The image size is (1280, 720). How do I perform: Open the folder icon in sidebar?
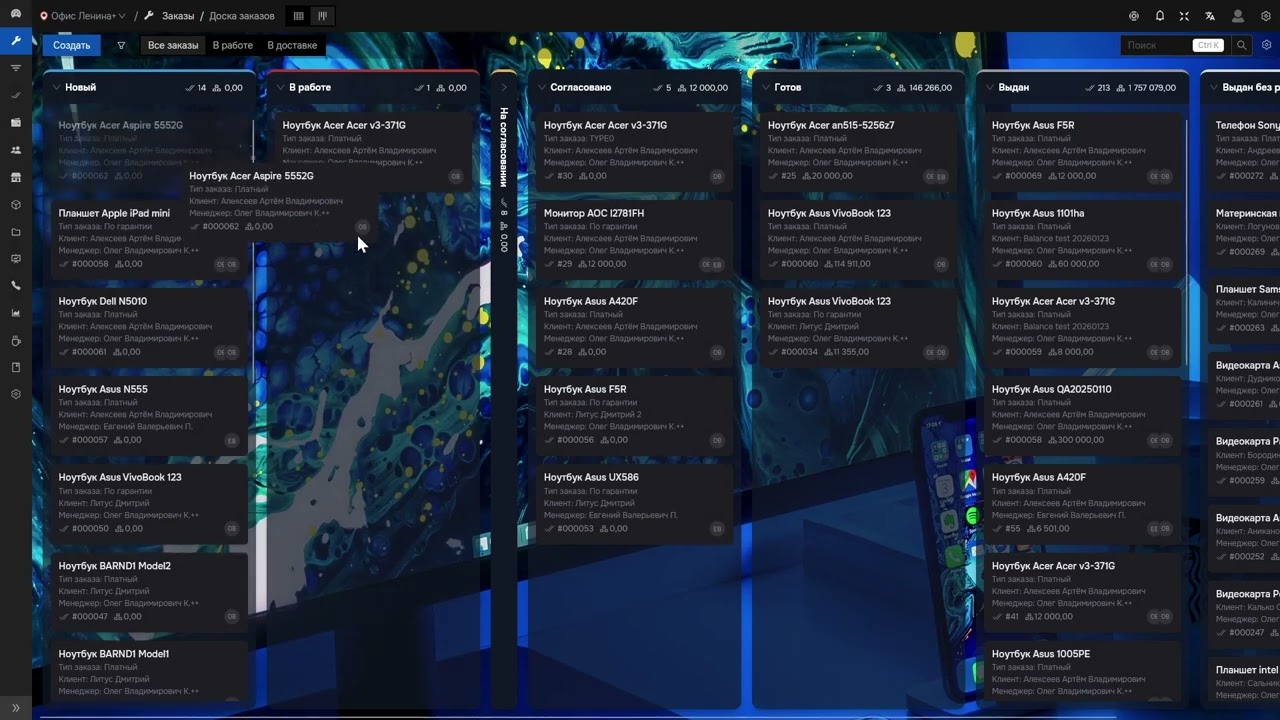click(x=15, y=232)
